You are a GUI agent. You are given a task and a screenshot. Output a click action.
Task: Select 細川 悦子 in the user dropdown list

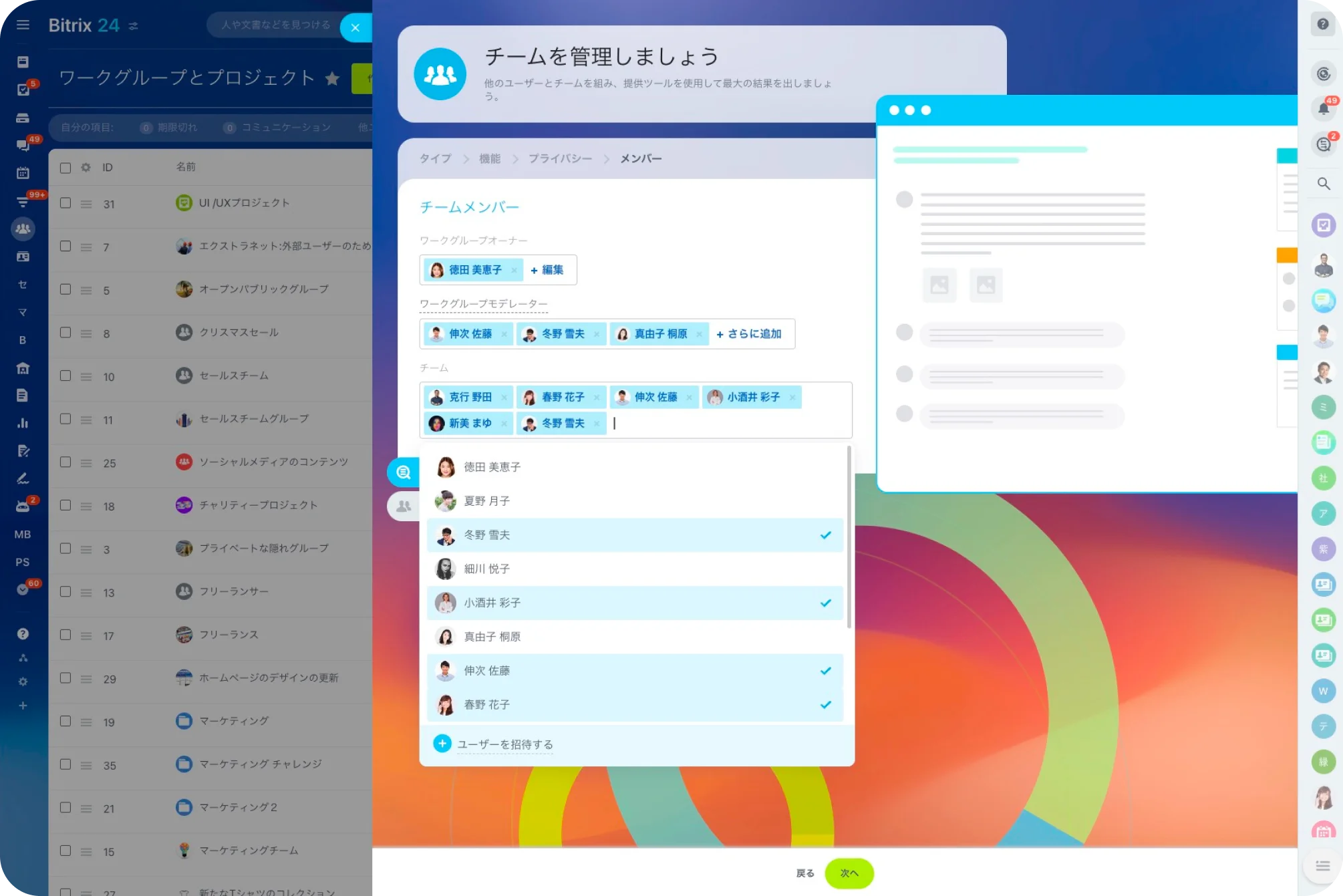[x=635, y=569]
